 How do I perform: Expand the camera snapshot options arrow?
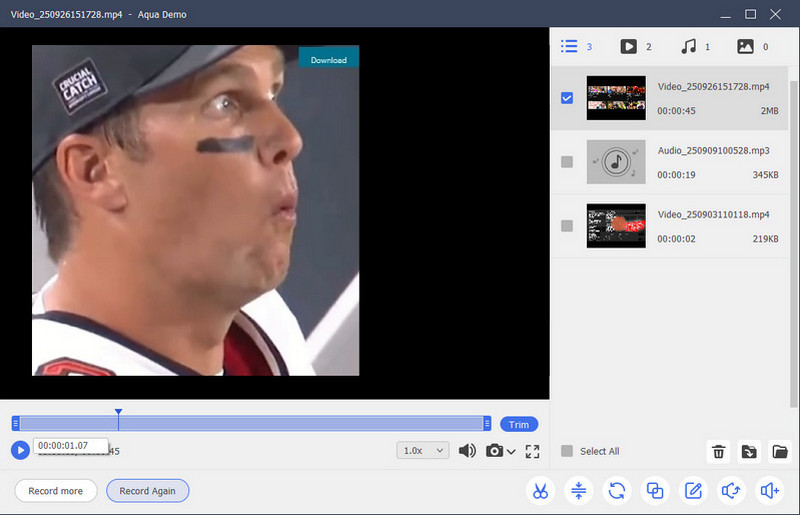tap(512, 452)
